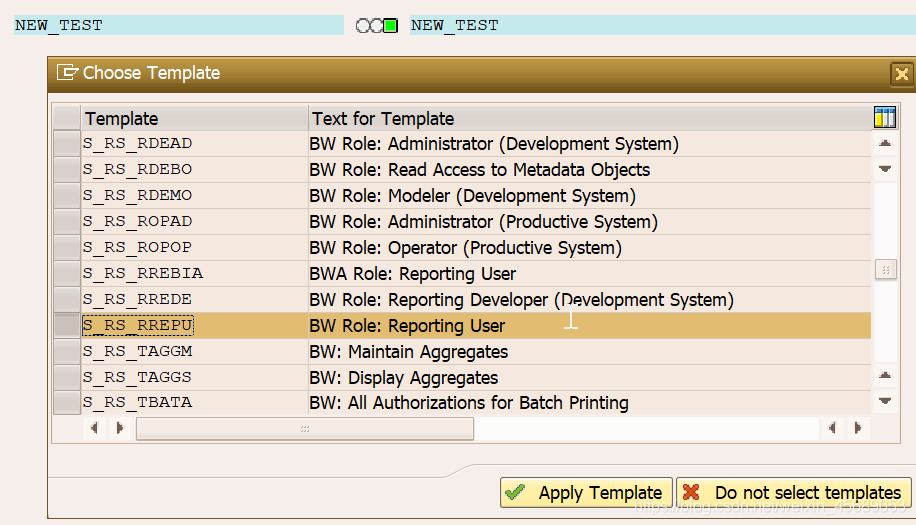This screenshot has height=525, width=916.
Task: Click the right NEW_TEST description field
Action: (x=662, y=25)
